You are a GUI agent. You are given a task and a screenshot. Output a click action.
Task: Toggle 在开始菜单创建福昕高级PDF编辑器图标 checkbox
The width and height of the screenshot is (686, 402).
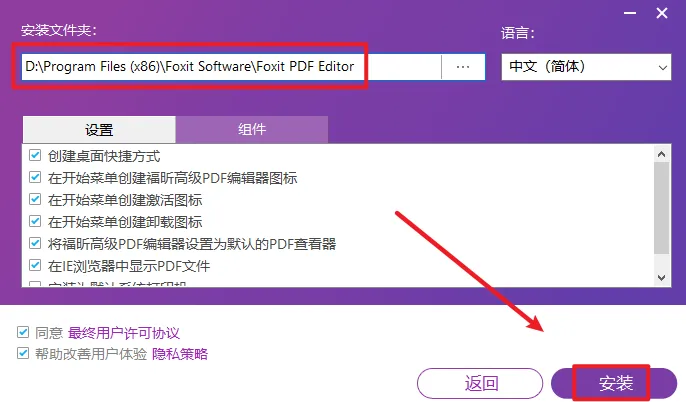coord(35,177)
